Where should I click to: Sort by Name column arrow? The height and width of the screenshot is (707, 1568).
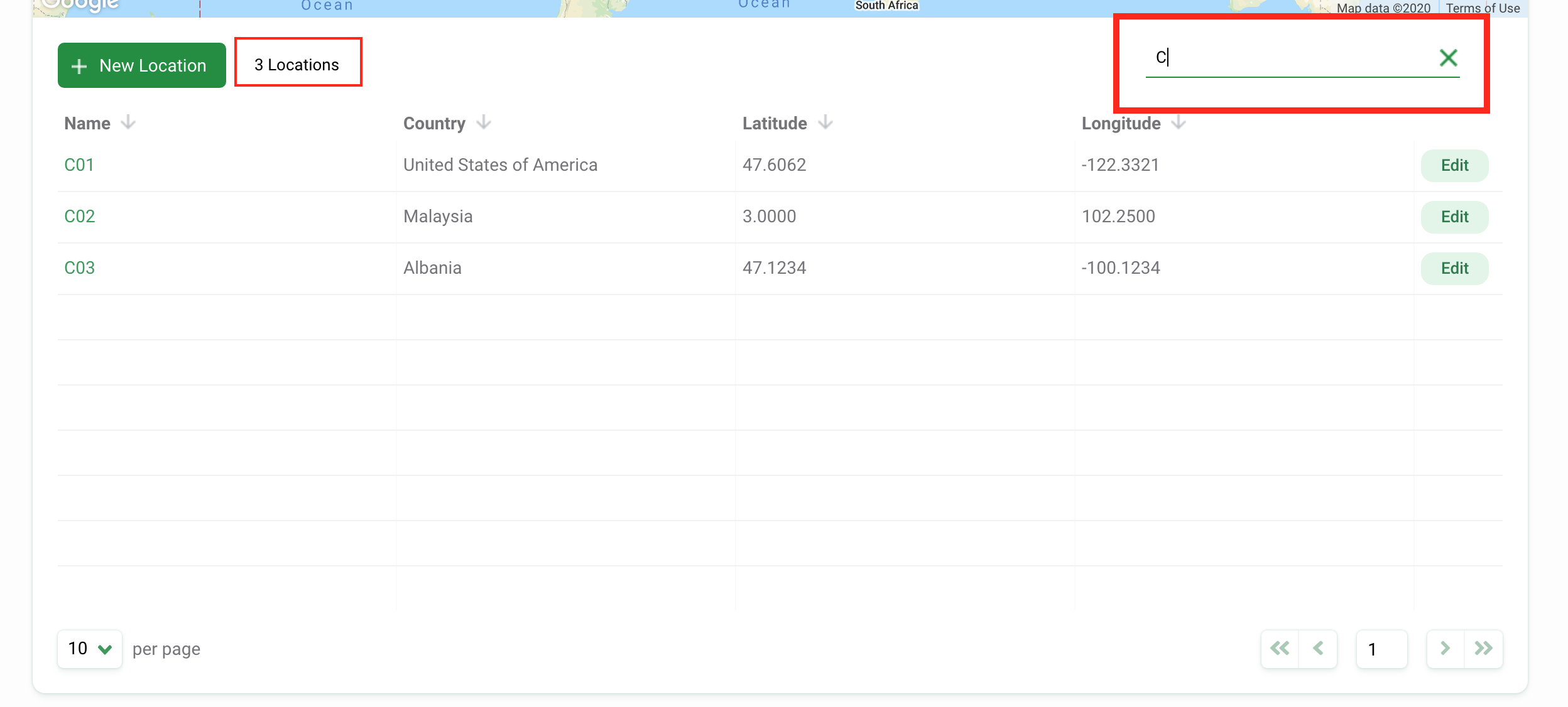tap(128, 122)
